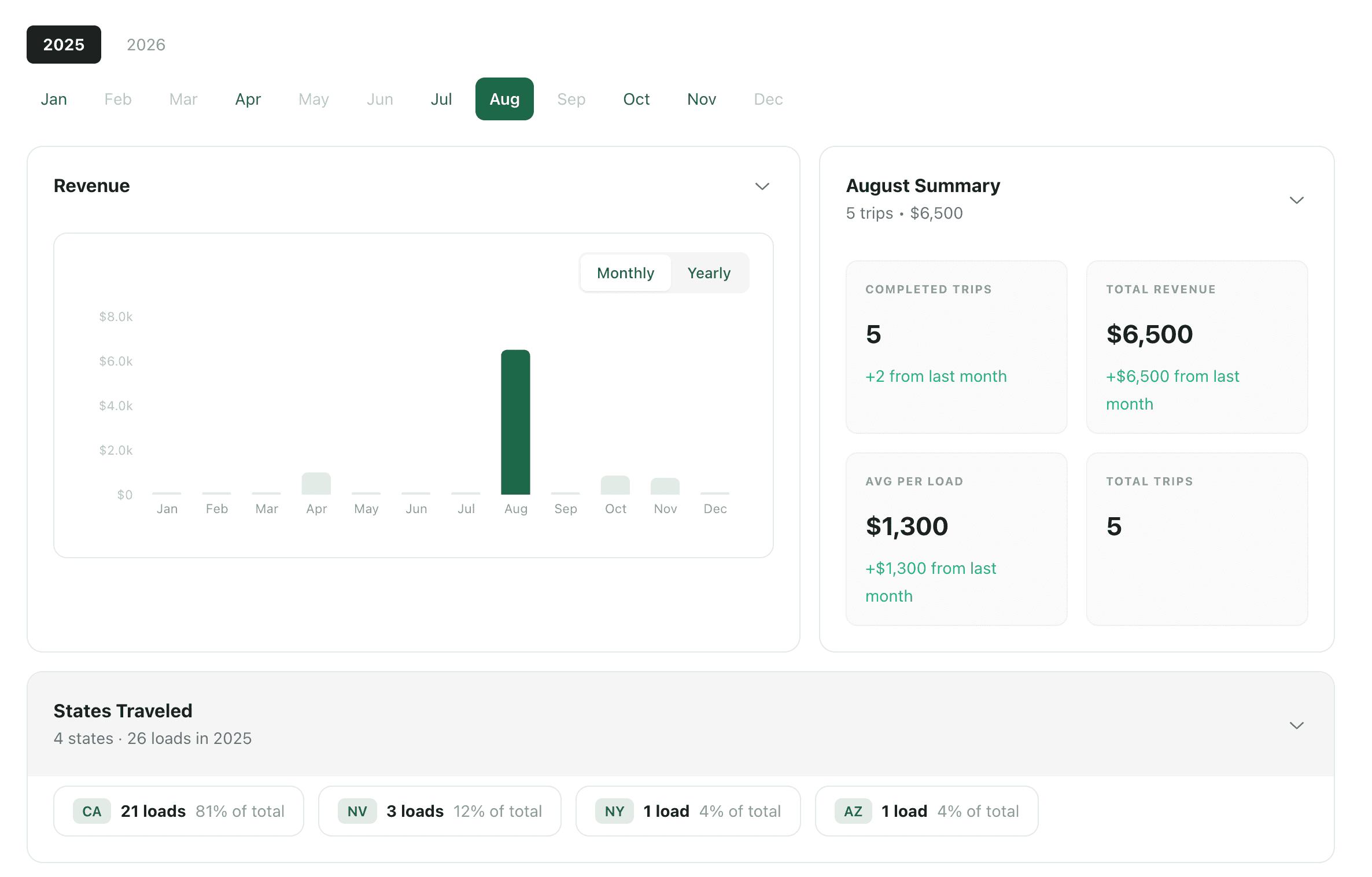
Task: Toggle the revenue chart to Yearly view
Action: [709, 272]
